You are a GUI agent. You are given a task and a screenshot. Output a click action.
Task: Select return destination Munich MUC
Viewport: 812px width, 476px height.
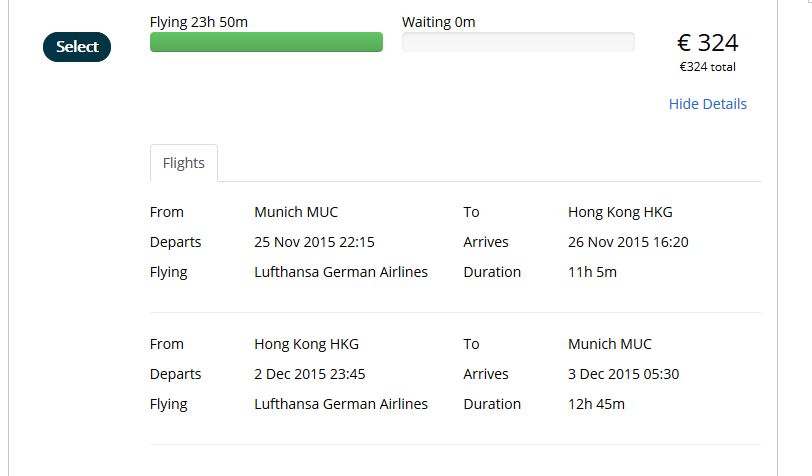coord(609,344)
